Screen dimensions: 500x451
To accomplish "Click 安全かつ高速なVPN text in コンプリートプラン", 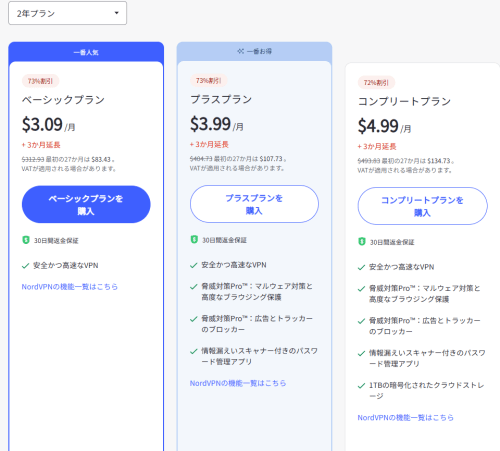I will click(x=402, y=267).
